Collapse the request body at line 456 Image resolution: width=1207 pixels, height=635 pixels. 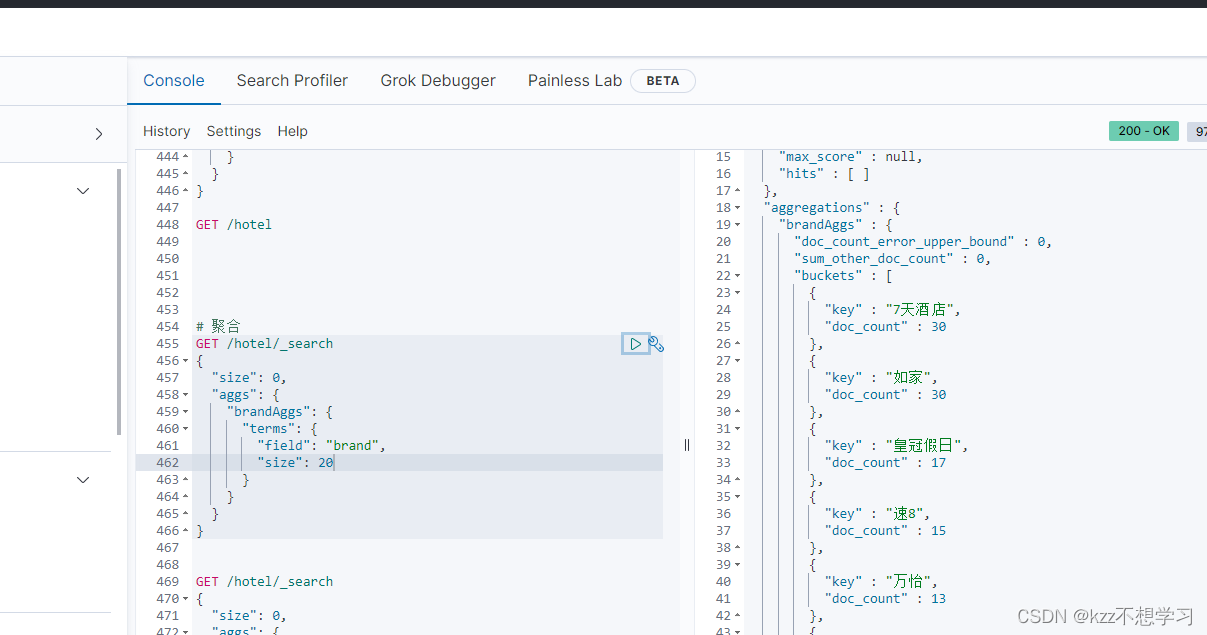(x=186, y=361)
